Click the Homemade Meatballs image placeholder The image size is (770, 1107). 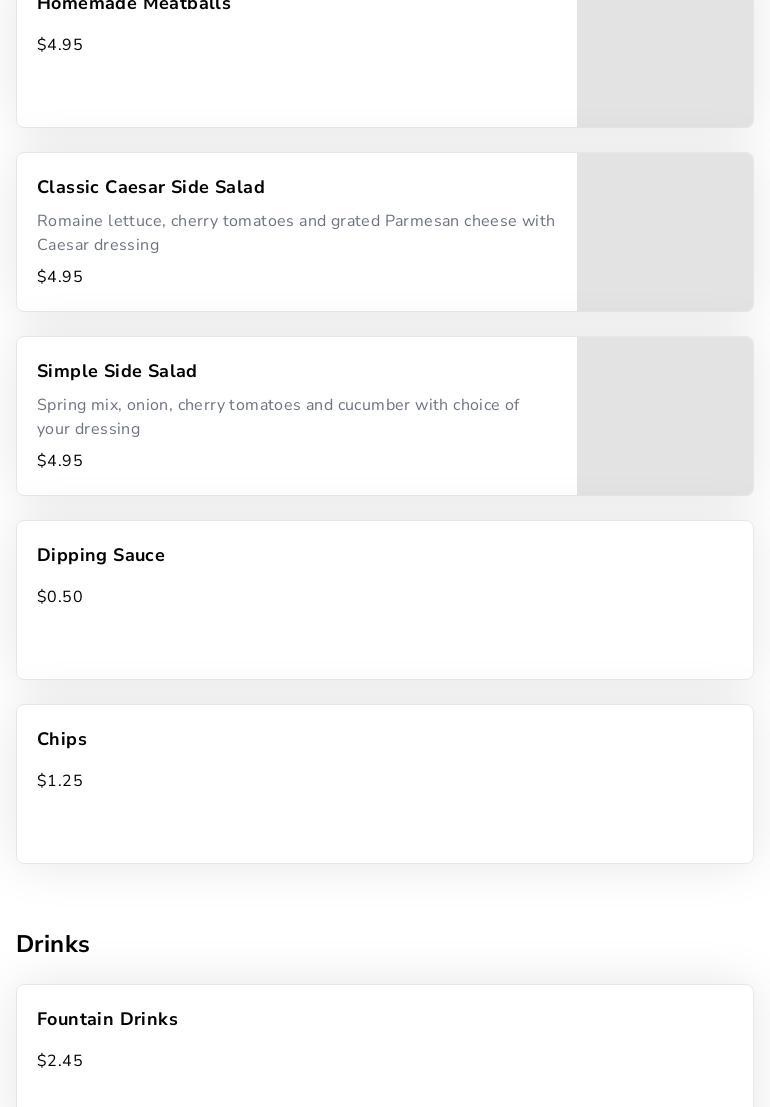pyautogui.click(x=665, y=60)
